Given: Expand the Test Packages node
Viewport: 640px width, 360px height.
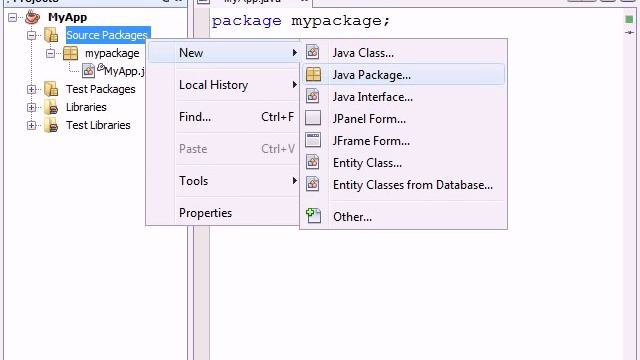Looking at the screenshot, I should 32,89.
